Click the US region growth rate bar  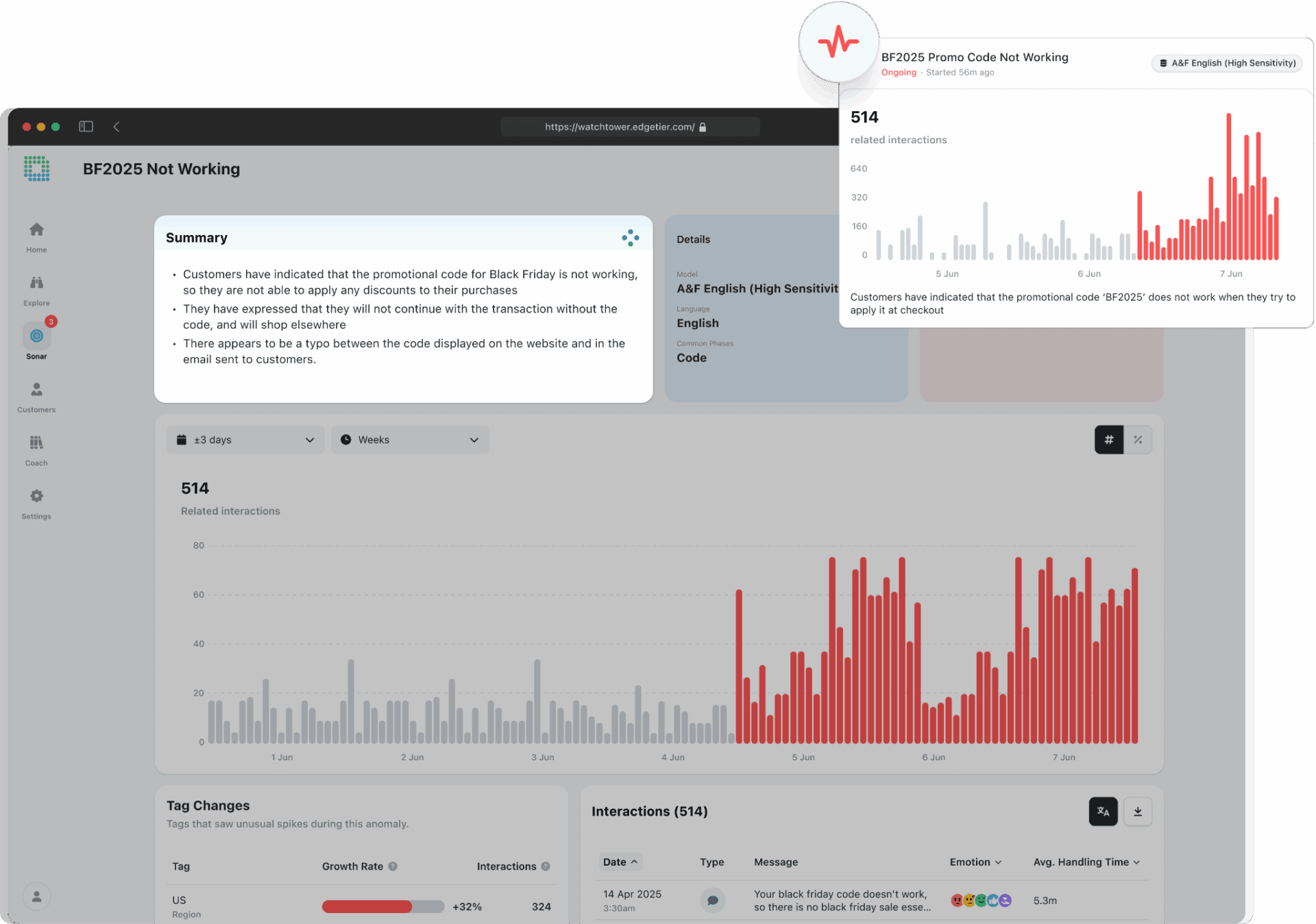point(383,907)
